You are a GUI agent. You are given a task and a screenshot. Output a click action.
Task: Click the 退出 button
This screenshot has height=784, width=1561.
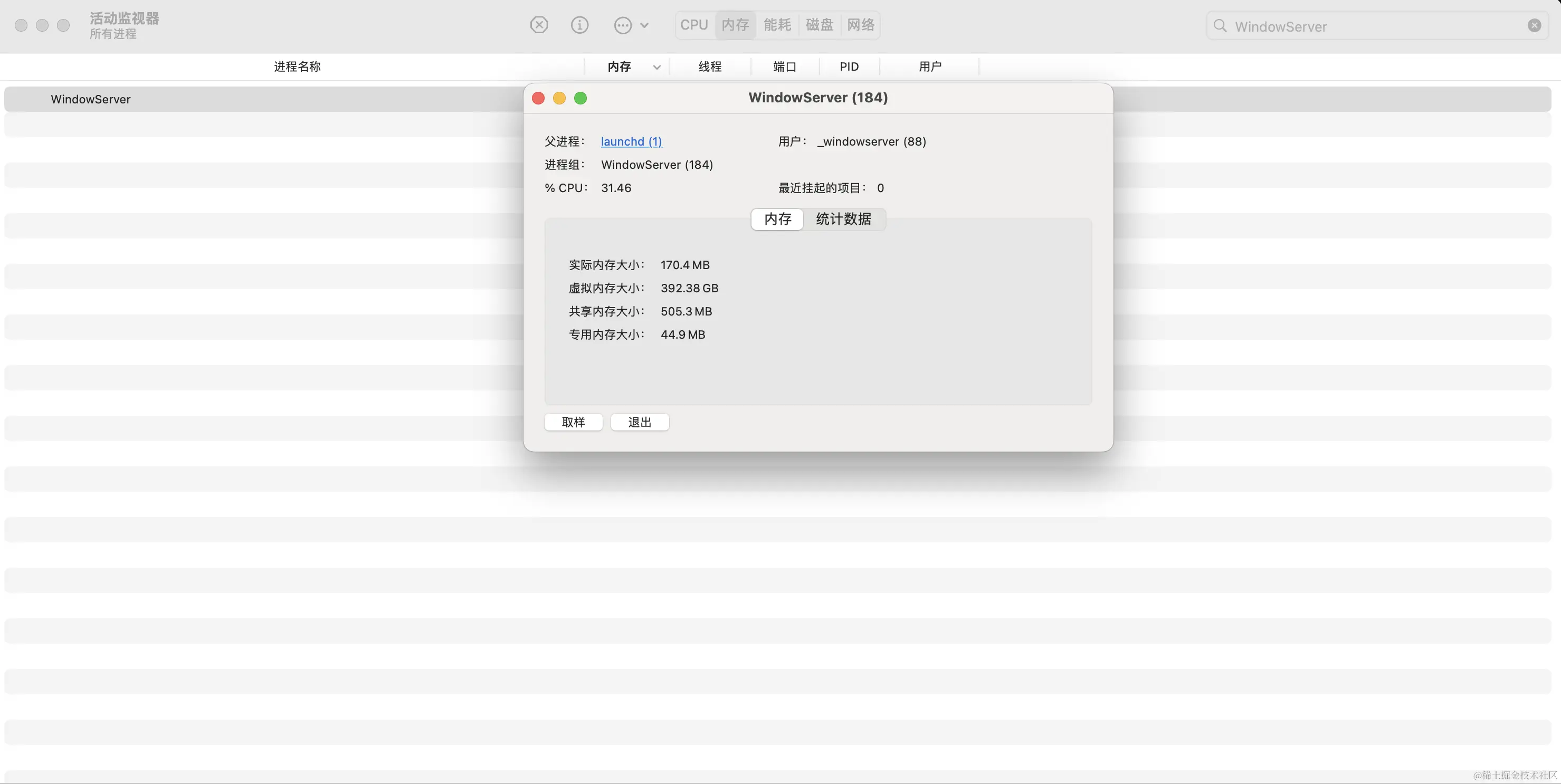point(639,422)
